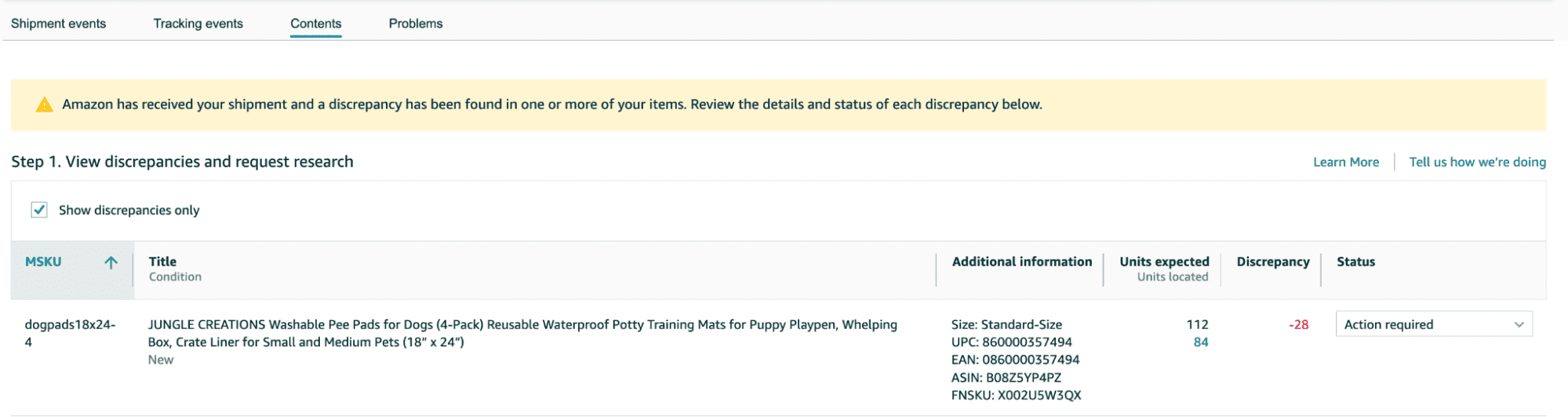Click the MSKU sort ascending arrow

coord(111,262)
